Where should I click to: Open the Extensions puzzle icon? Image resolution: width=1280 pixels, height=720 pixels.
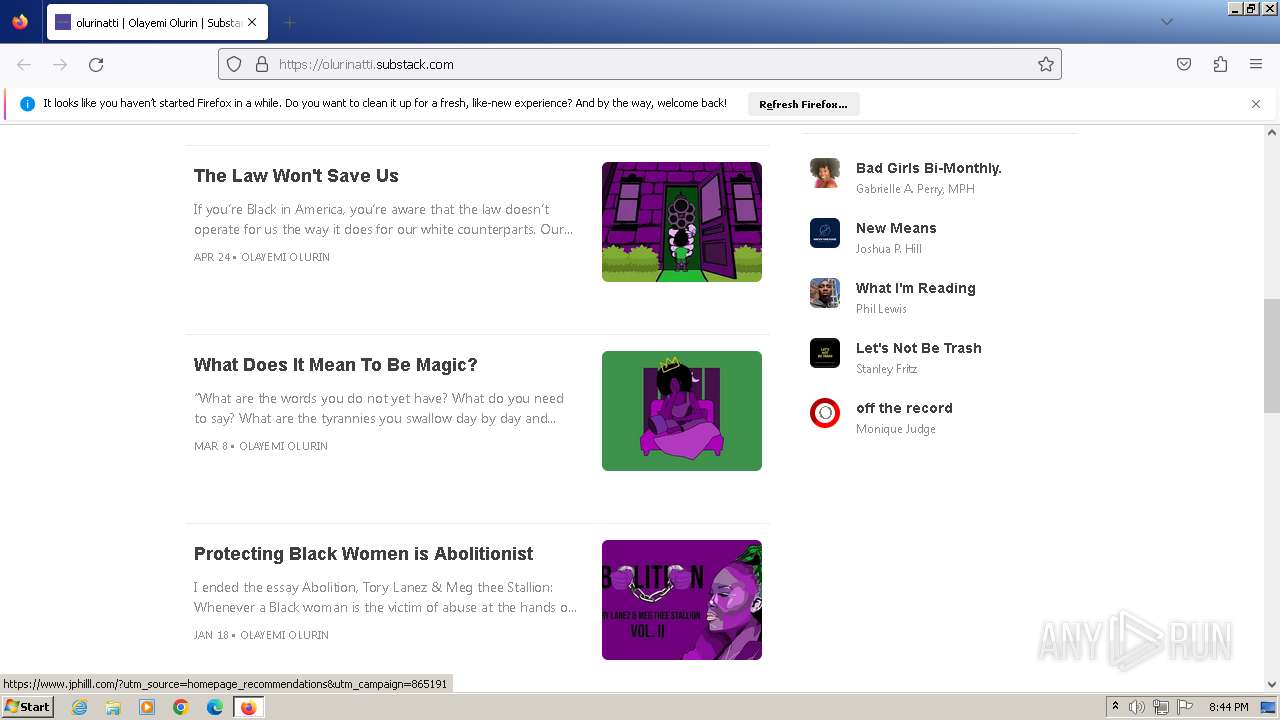[x=1220, y=64]
